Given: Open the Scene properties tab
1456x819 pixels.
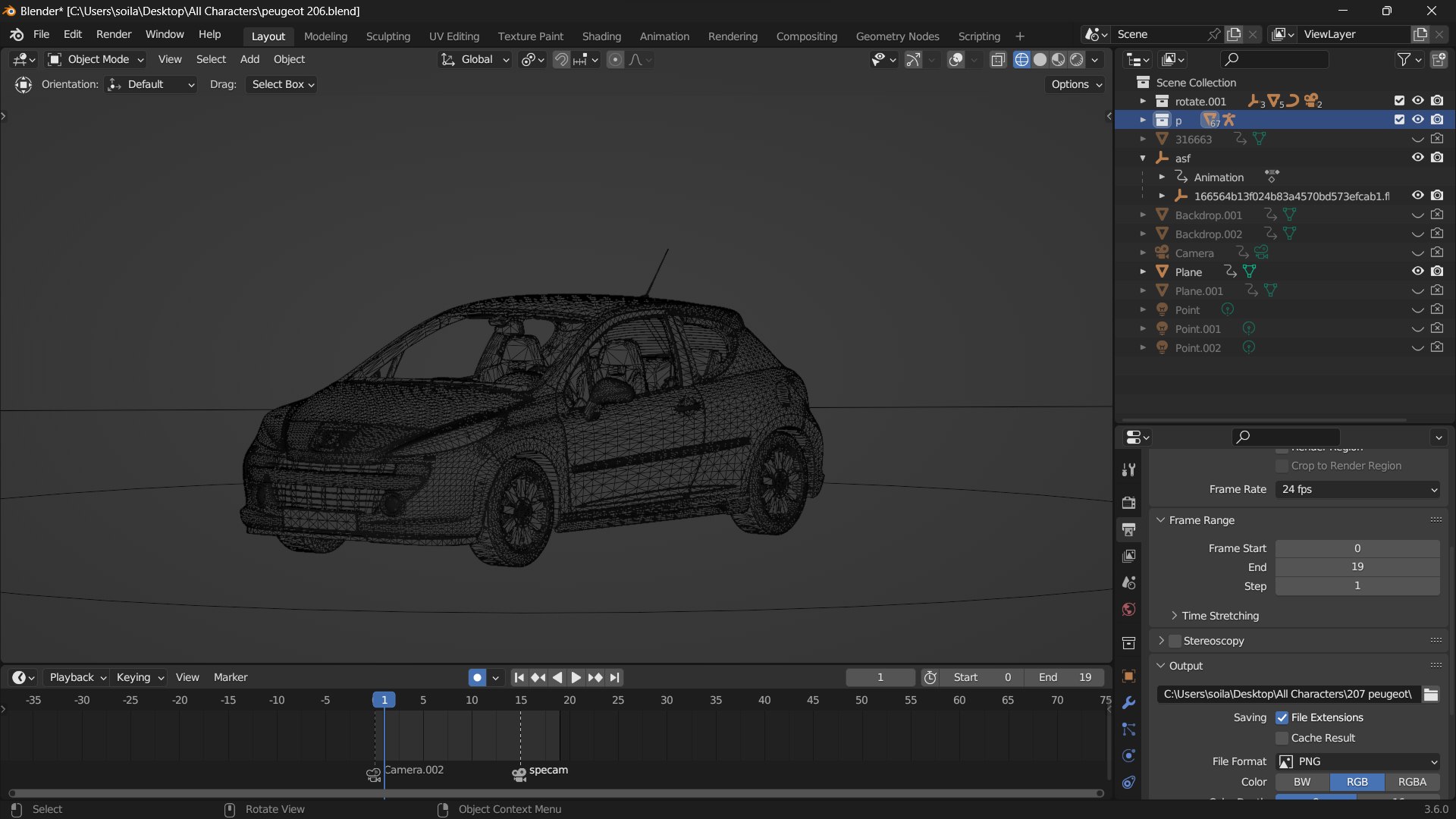Looking at the screenshot, I should point(1128,582).
